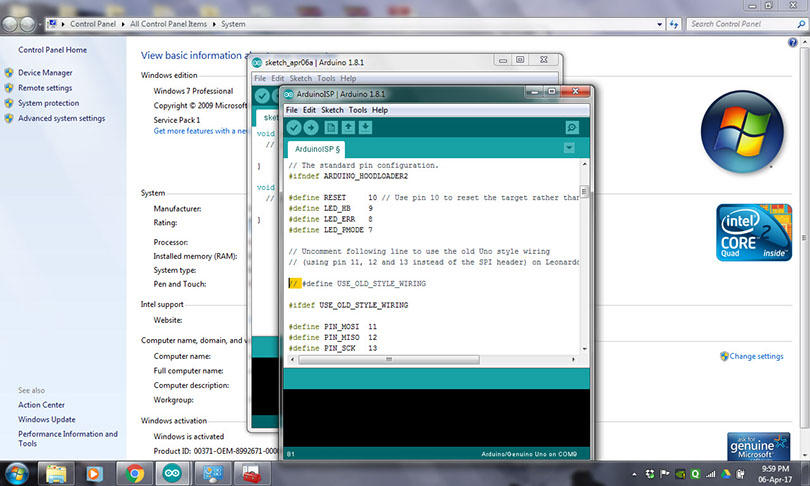
Task: Click the '#define PIN_MOSI 11' line
Action: (x=333, y=327)
